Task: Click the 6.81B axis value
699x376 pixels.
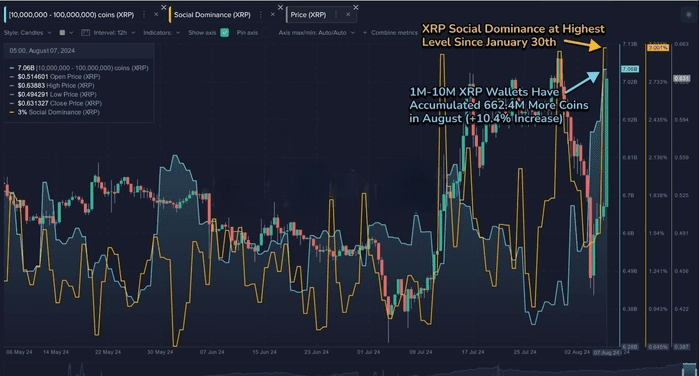Action: [x=630, y=157]
